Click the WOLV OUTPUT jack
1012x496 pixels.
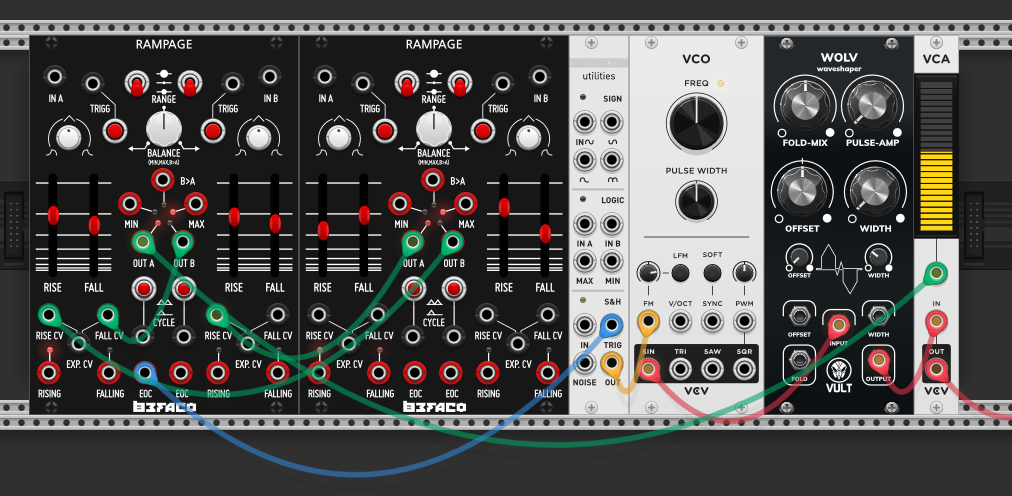click(x=878, y=360)
